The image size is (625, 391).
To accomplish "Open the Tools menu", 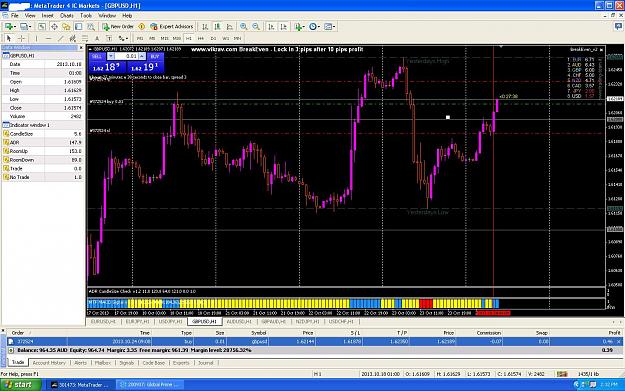I will (x=86, y=16).
